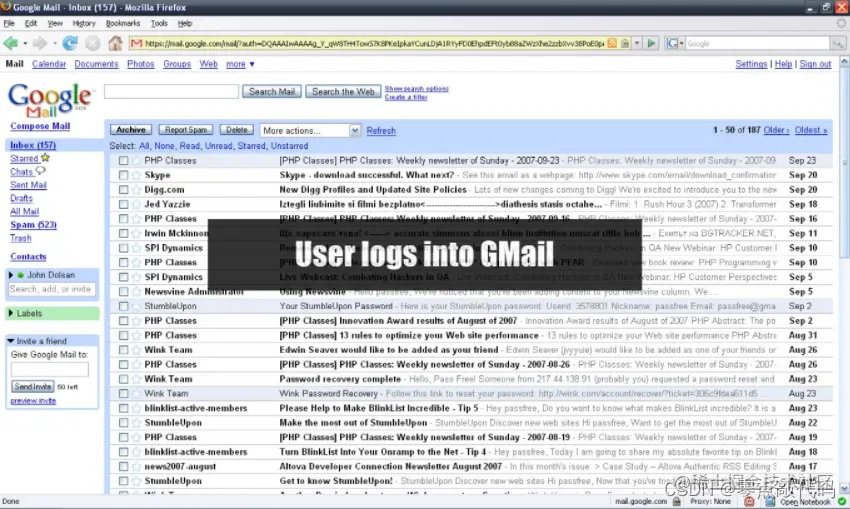Click the Give Google Mail to email field
The width and height of the screenshot is (850, 509).
49,370
